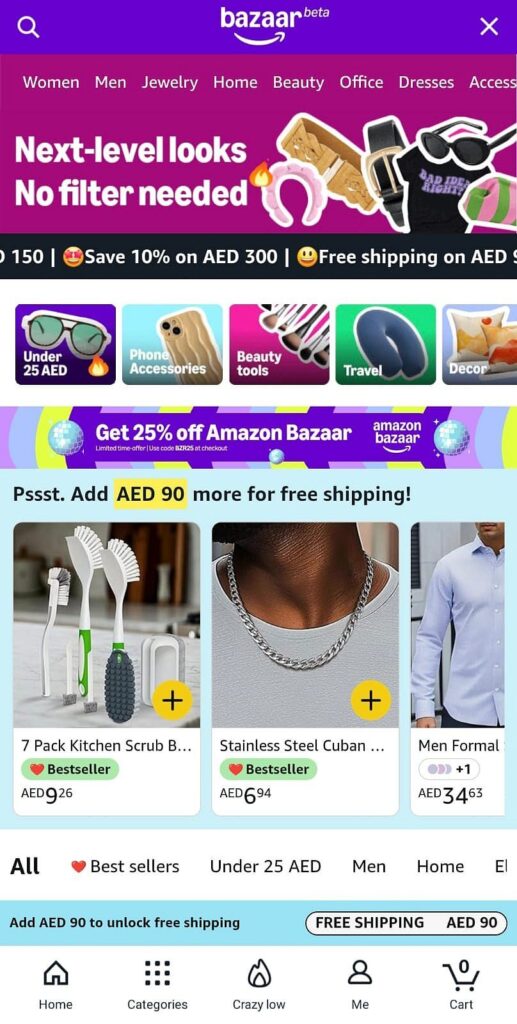Viewport: 517px width, 1024px height.
Task: Tap the Get 25% off Amazon Bazaar banner
Action: pos(258,437)
